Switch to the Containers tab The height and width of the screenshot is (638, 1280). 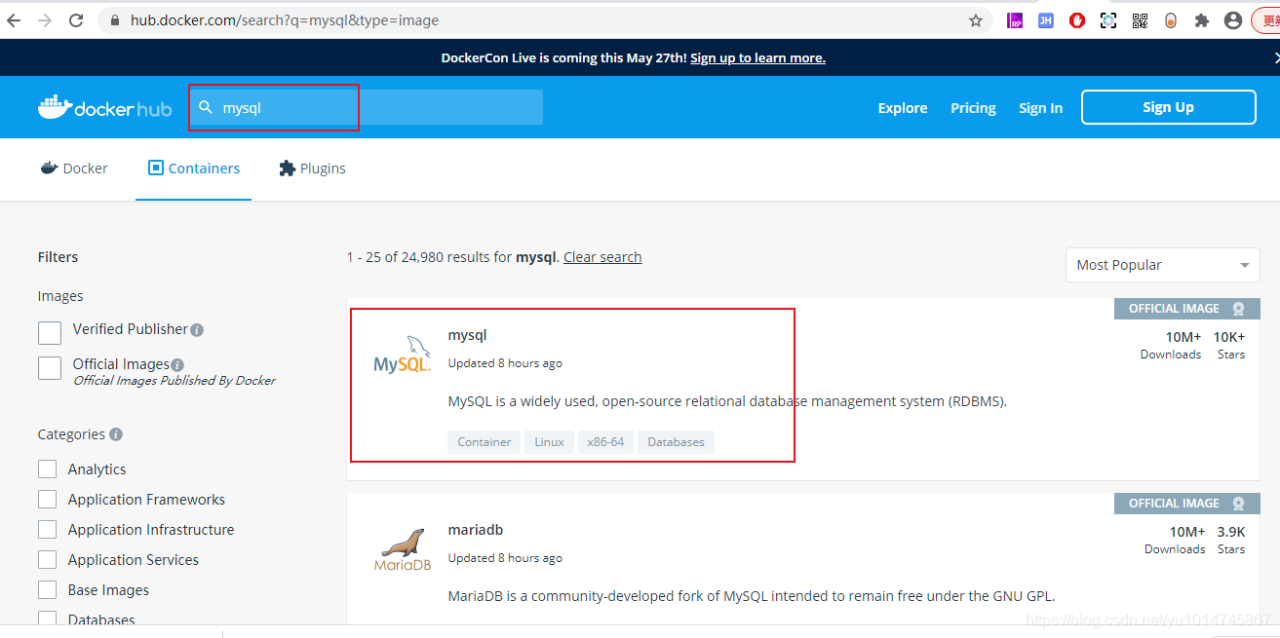coord(194,168)
